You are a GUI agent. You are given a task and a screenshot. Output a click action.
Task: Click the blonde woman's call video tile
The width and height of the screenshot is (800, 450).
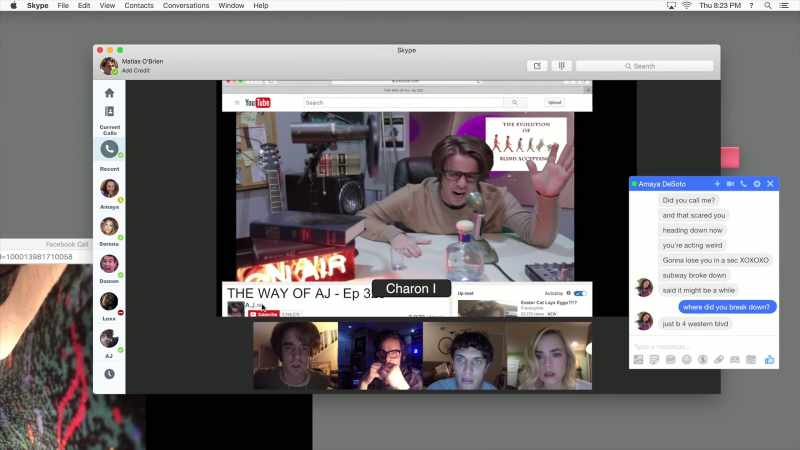(x=550, y=356)
